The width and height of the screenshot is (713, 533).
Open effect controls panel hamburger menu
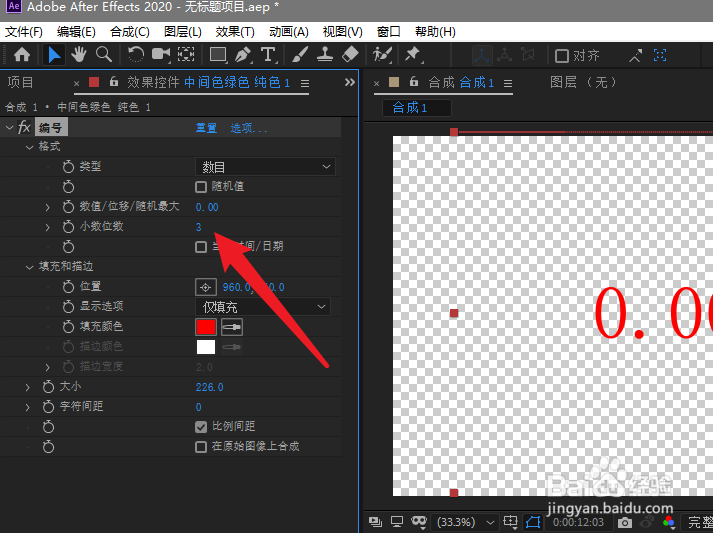305,83
